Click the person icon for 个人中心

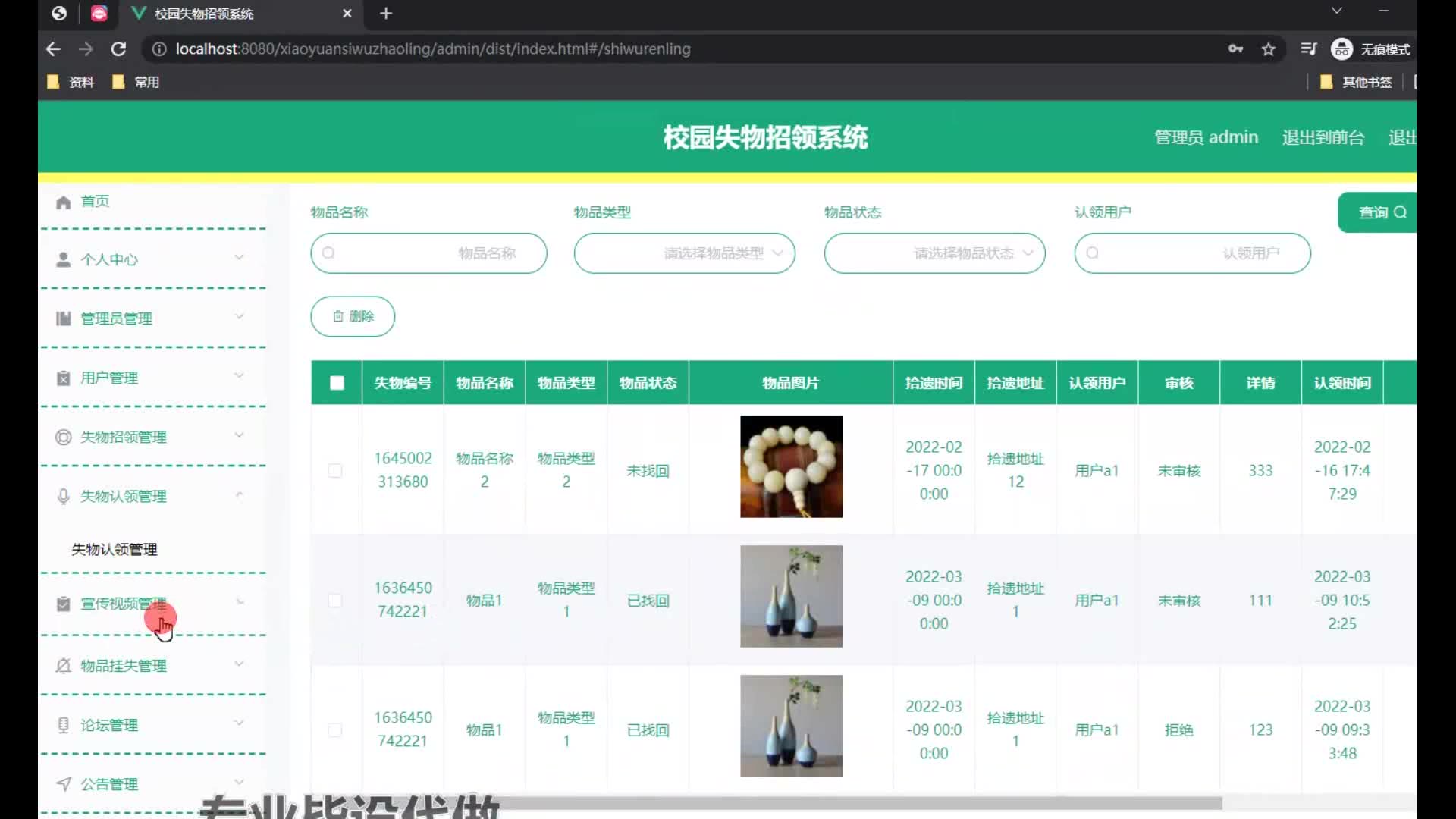point(64,259)
